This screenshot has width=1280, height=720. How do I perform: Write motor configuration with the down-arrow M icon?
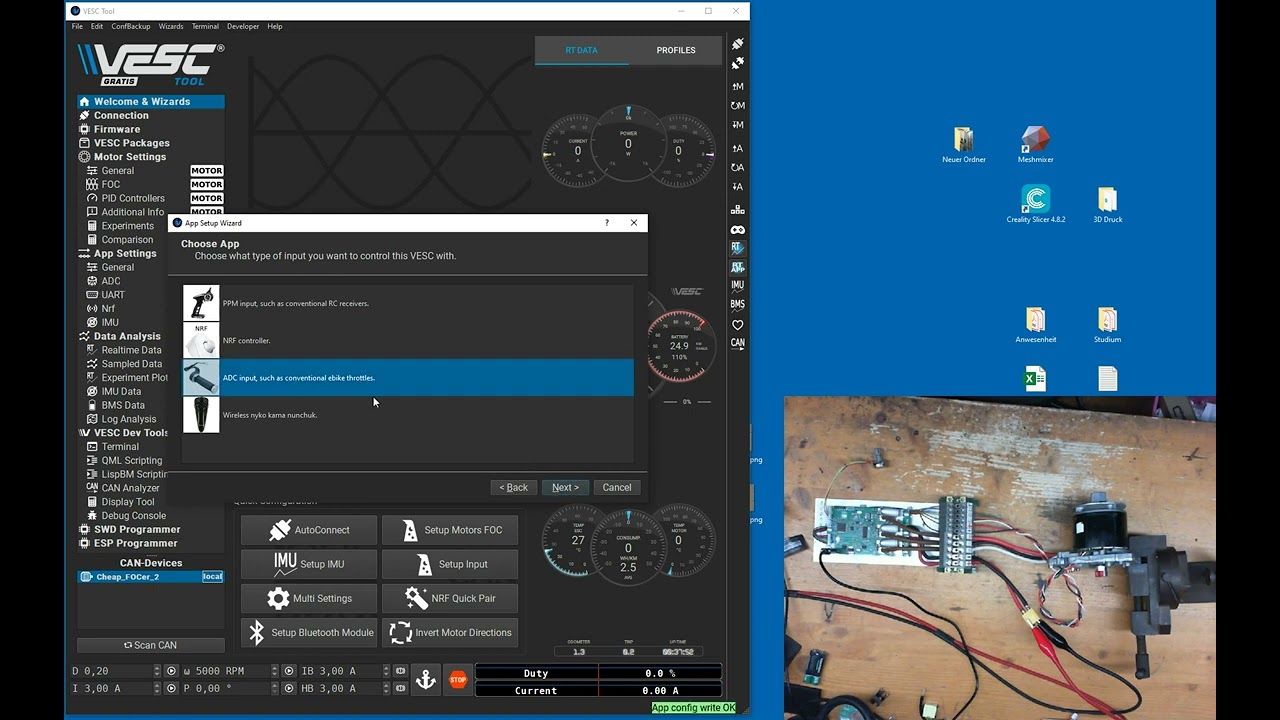738,125
